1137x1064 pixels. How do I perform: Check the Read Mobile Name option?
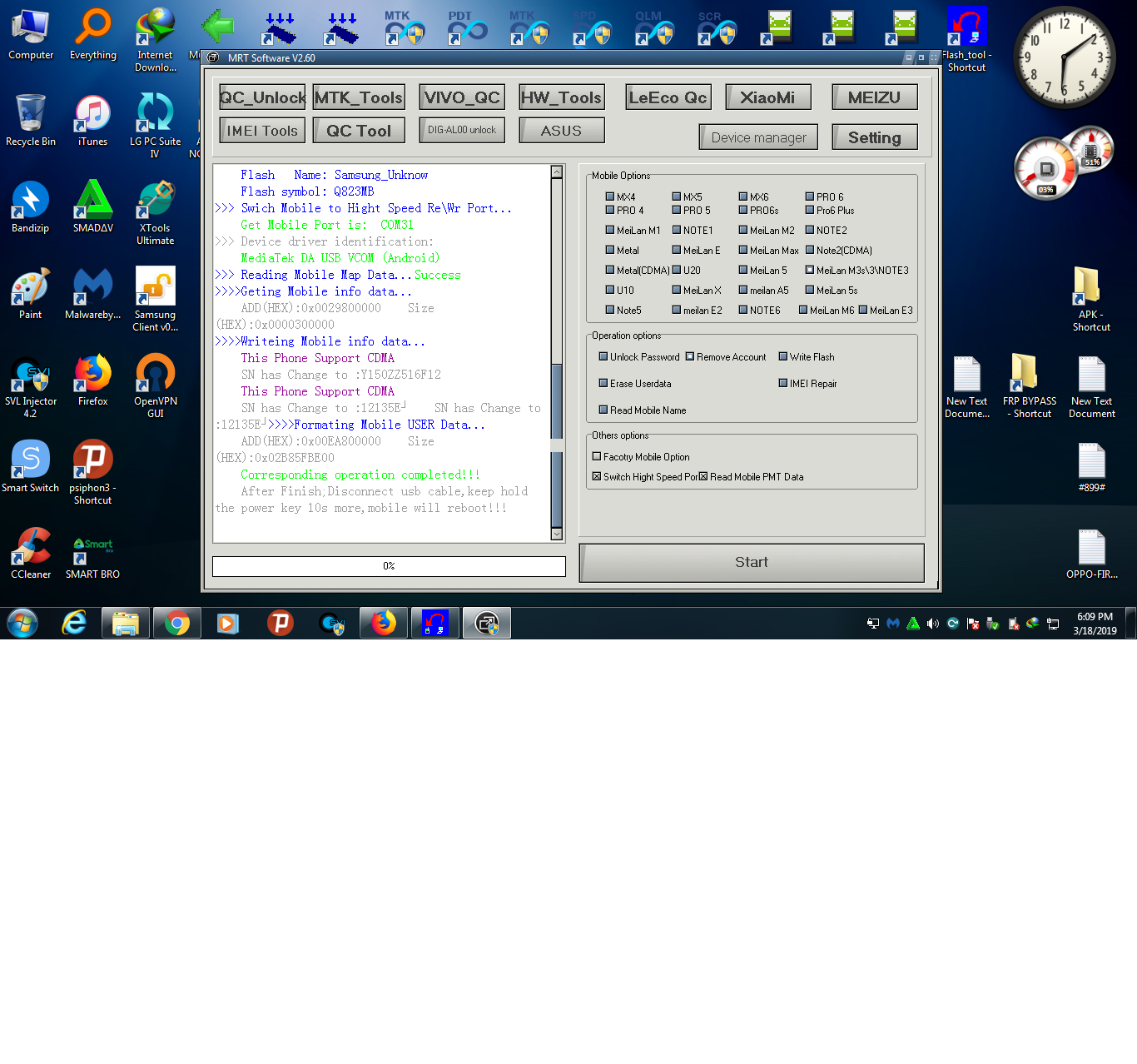pos(603,410)
